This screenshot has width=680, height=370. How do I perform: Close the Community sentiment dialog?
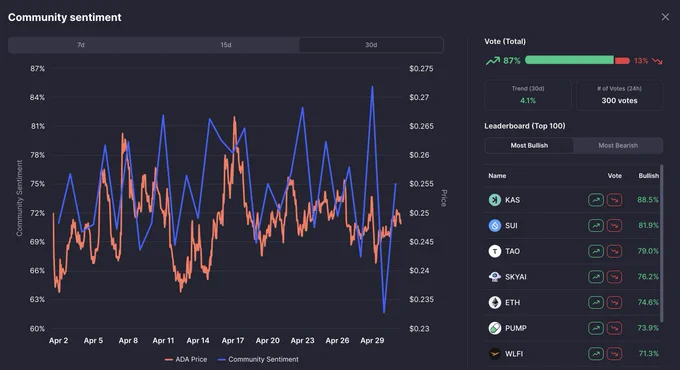click(665, 17)
